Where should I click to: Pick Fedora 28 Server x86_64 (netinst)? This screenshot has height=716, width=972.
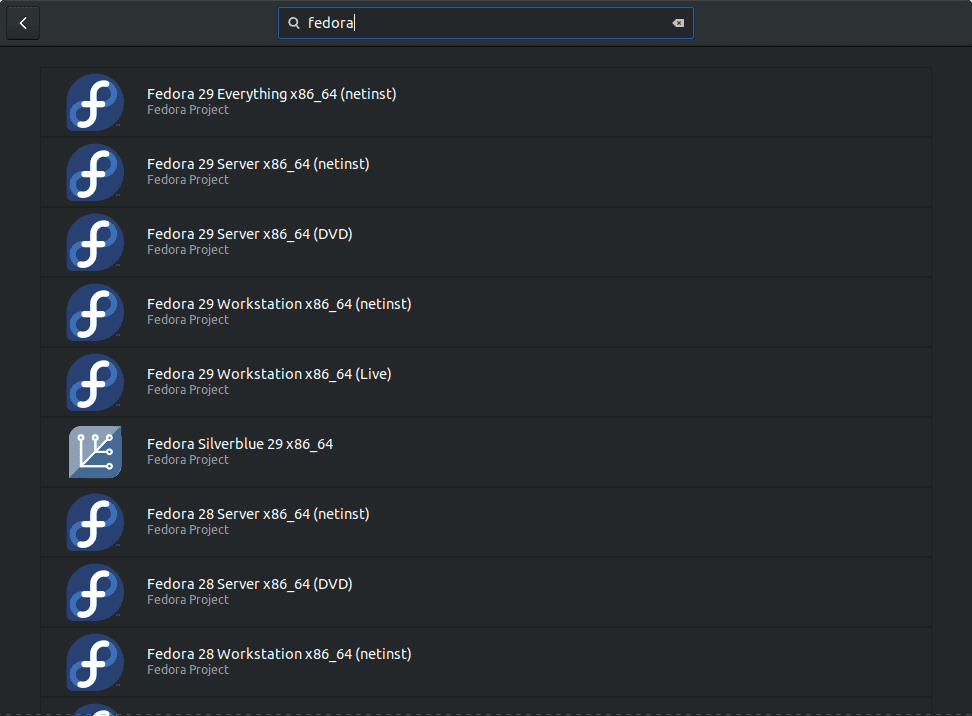coord(258,514)
